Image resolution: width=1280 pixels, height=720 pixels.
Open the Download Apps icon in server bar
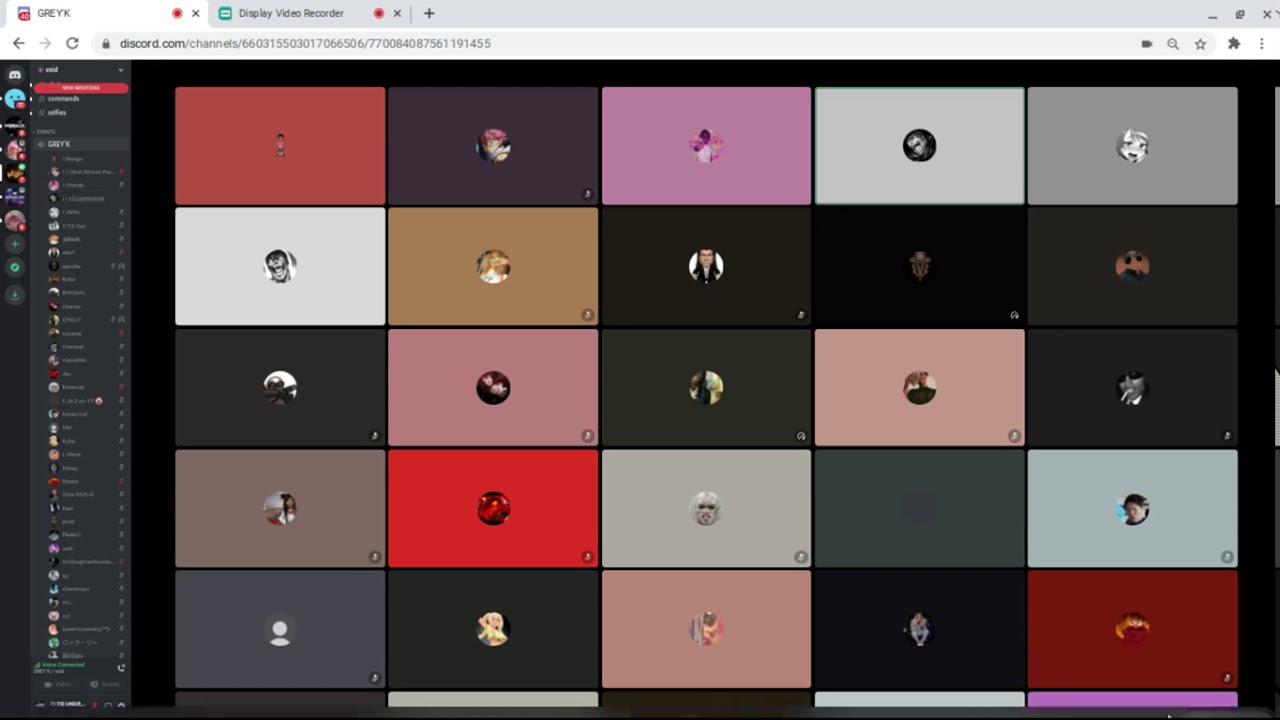15,295
